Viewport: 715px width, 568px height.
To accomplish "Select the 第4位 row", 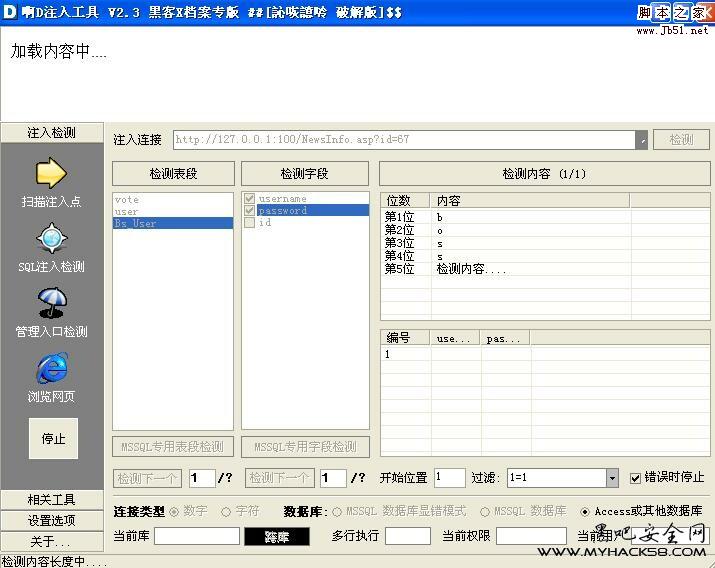I will click(x=545, y=256).
